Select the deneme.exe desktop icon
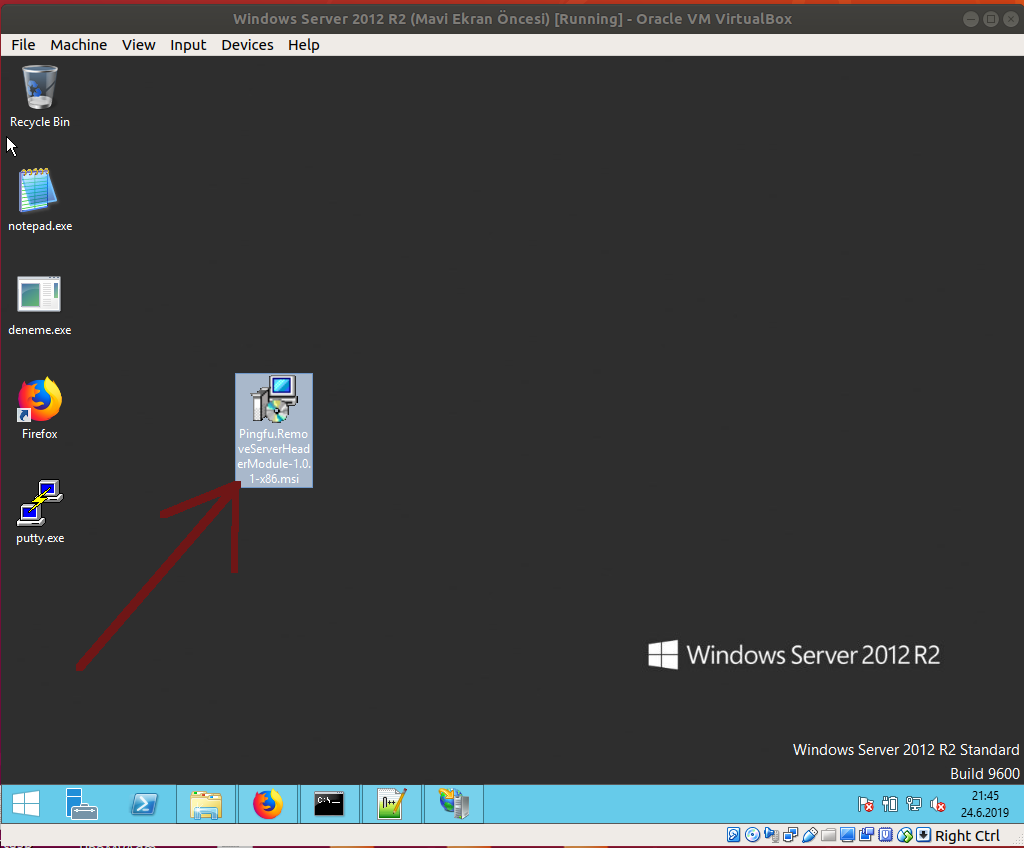This screenshot has width=1024, height=848. coord(40,304)
